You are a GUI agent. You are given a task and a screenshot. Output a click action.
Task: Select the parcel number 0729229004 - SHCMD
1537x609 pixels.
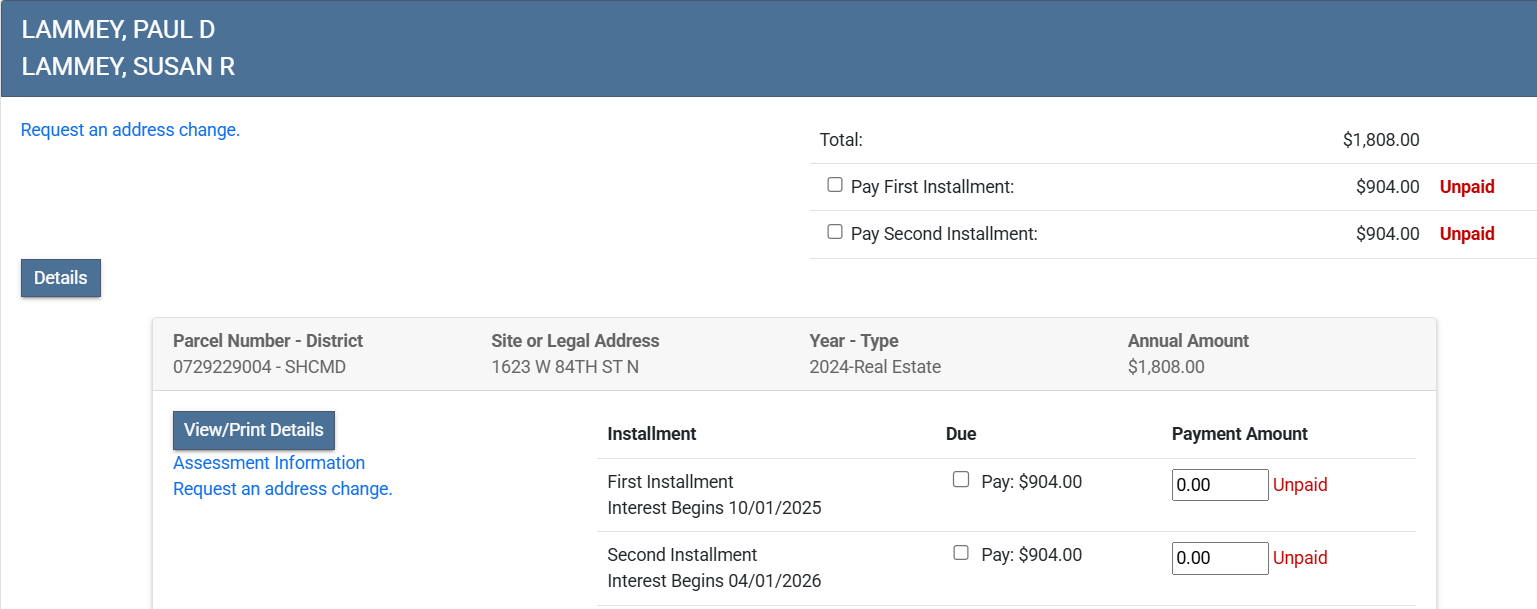tap(259, 367)
